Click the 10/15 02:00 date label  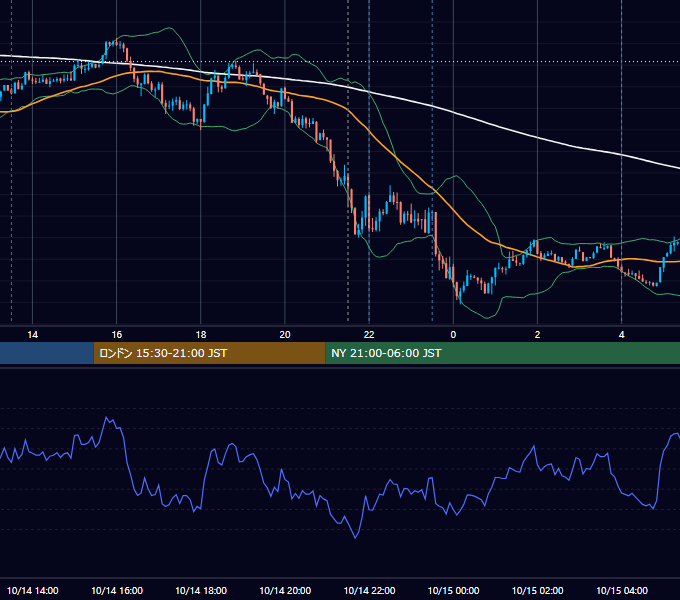click(537, 590)
